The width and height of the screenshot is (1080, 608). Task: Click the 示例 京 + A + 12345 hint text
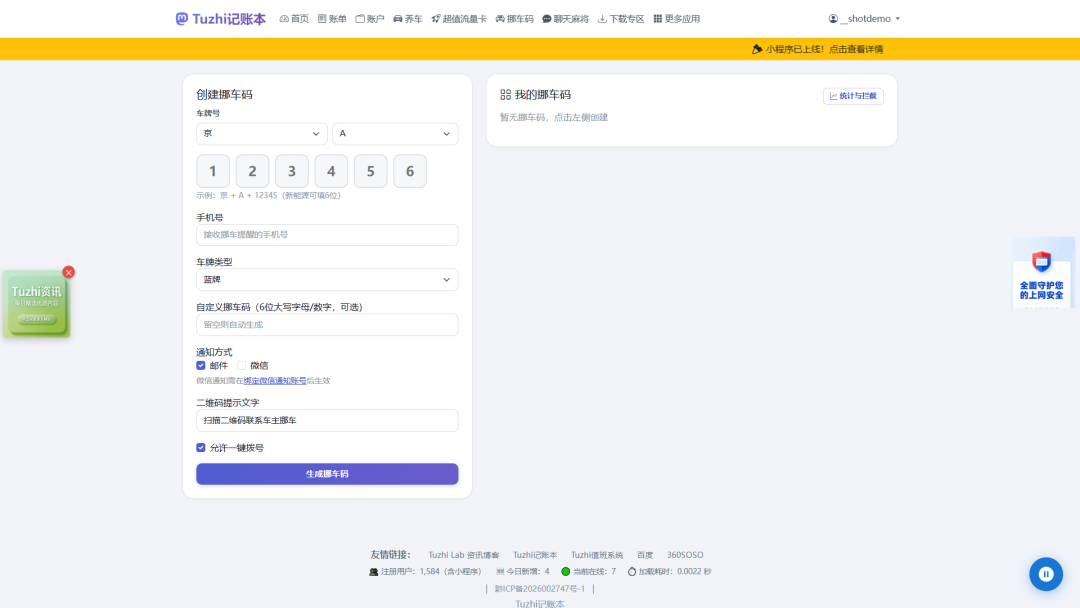click(x=269, y=196)
